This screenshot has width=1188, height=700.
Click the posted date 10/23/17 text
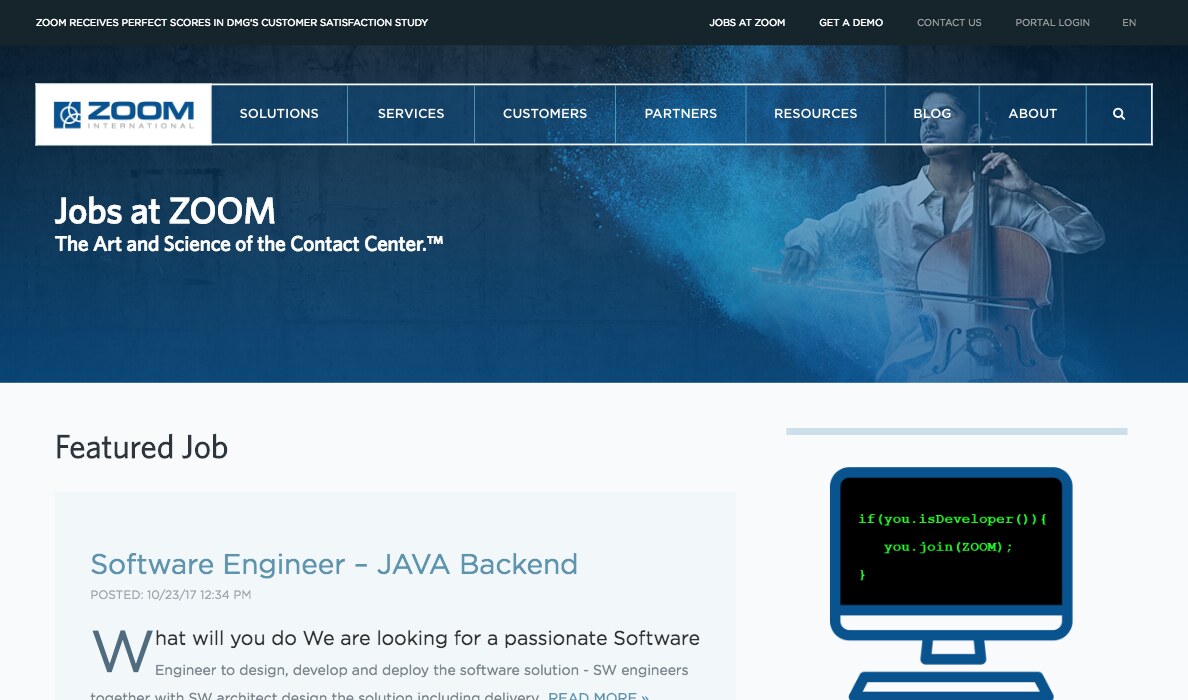[170, 595]
